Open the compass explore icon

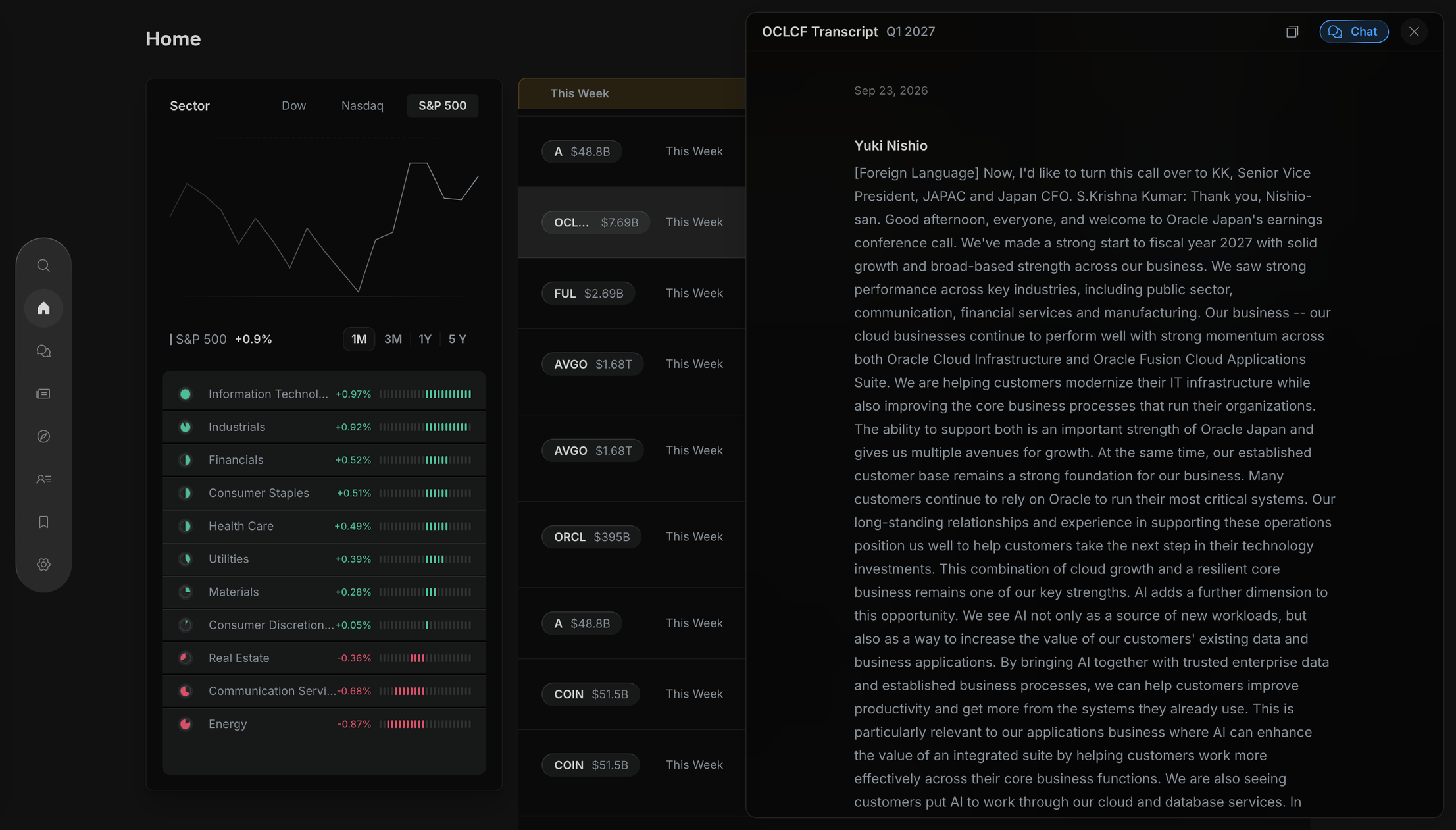tap(43, 436)
